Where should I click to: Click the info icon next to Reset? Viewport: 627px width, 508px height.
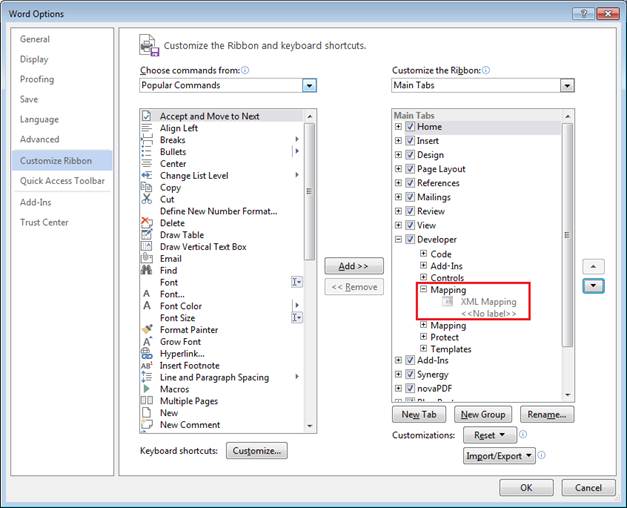523,434
